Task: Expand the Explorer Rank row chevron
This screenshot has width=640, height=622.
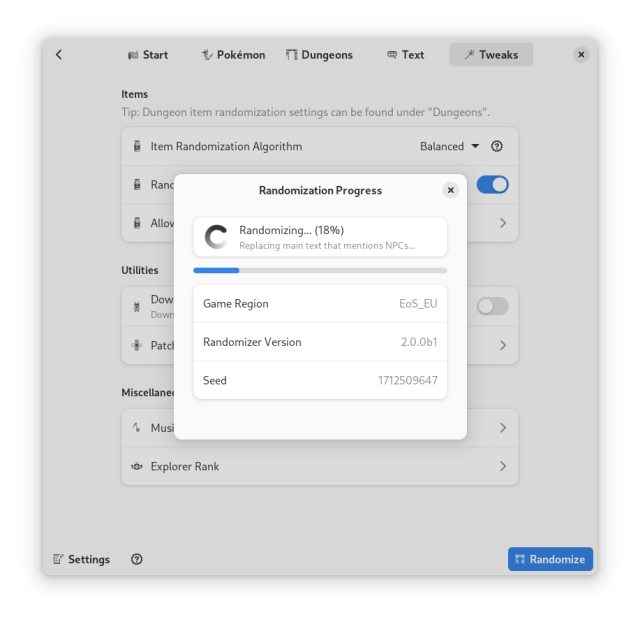Action: click(502, 466)
